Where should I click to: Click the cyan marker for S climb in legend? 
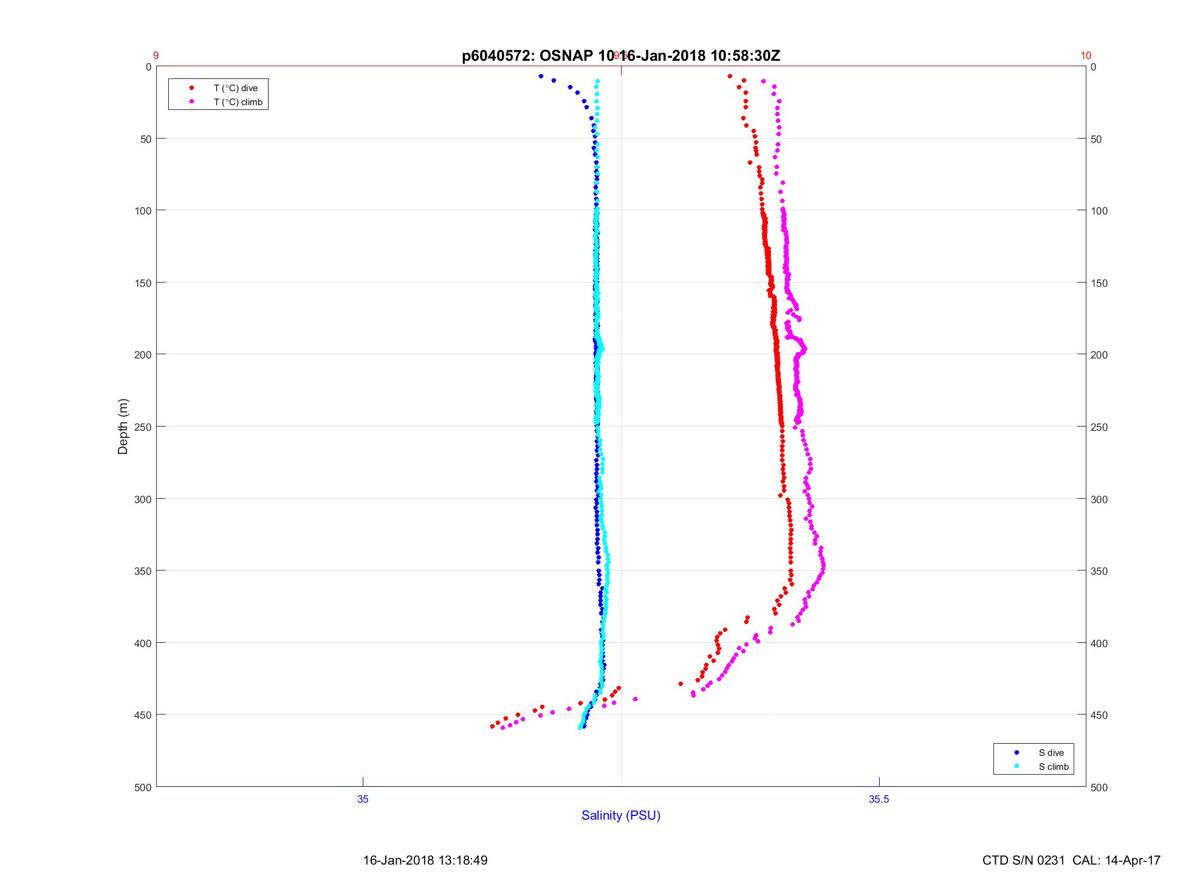[1017, 767]
